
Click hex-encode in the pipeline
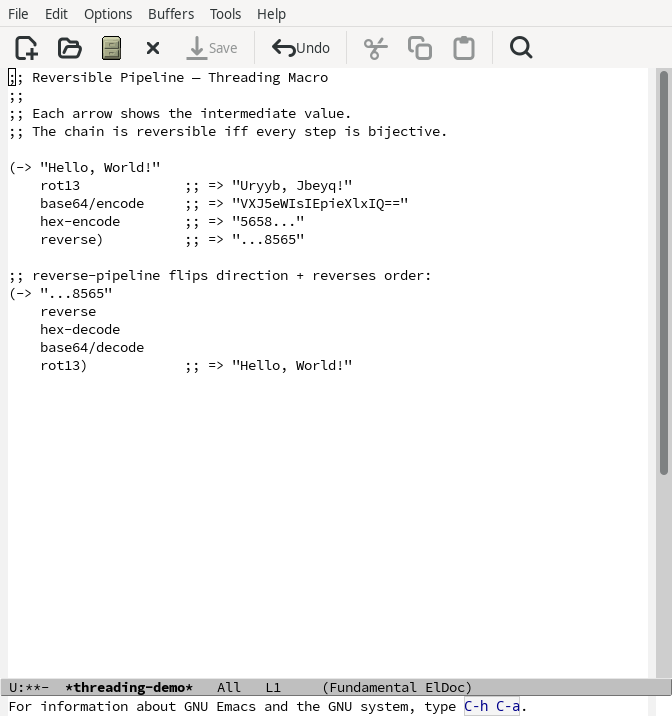80,221
